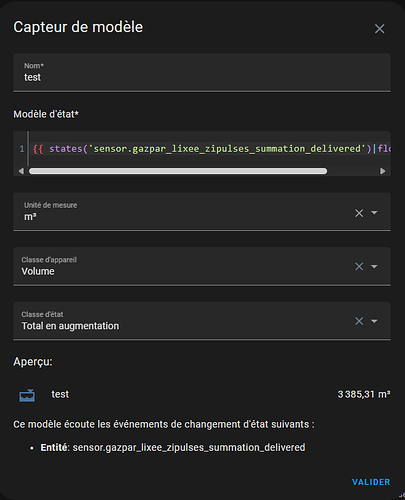The image size is (405, 500).
Task: Click the code editor right scroll arrow
Action: tap(382, 171)
